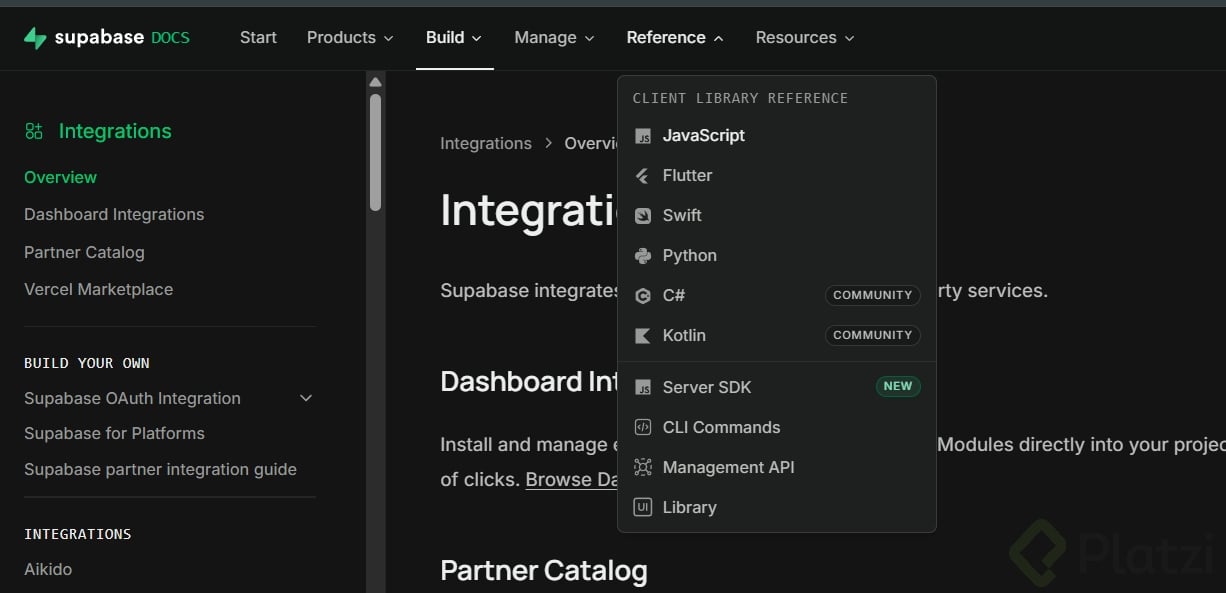
Task: Click the COMMUNITY badge next to C#
Action: pyautogui.click(x=872, y=295)
